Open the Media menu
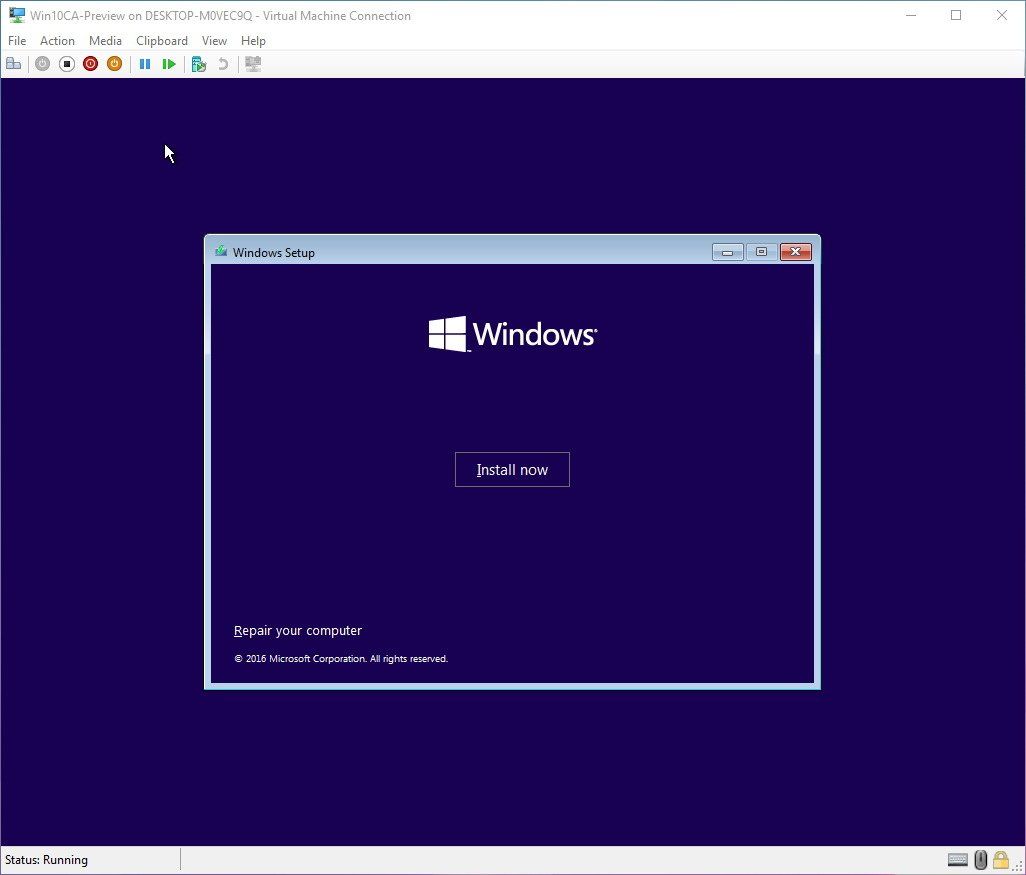The height and width of the screenshot is (875, 1026). tap(105, 40)
